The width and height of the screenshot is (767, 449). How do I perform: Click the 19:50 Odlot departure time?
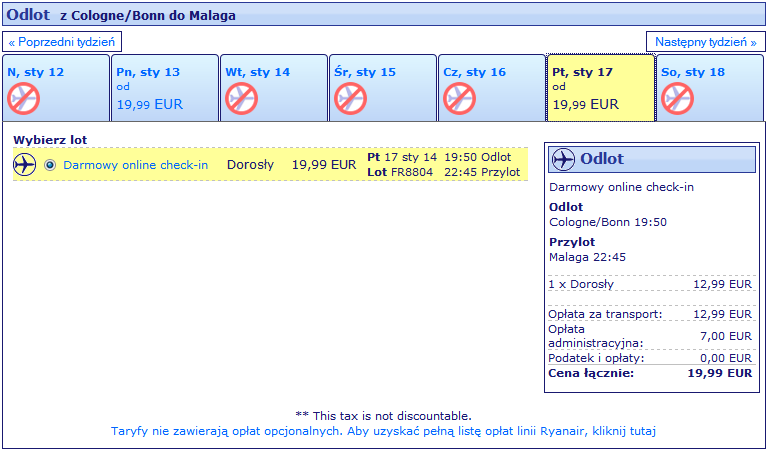[x=478, y=157]
